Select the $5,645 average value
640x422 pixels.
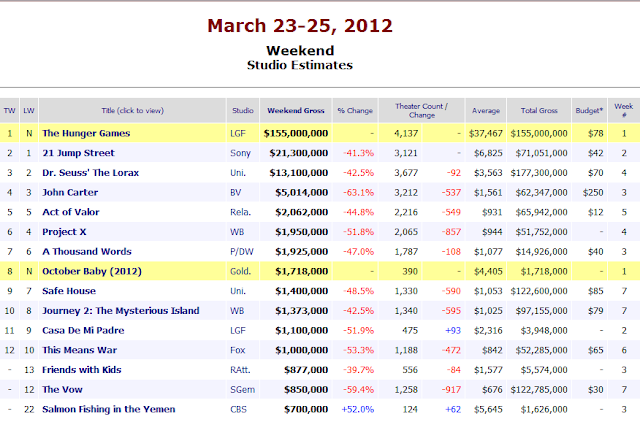pos(488,409)
